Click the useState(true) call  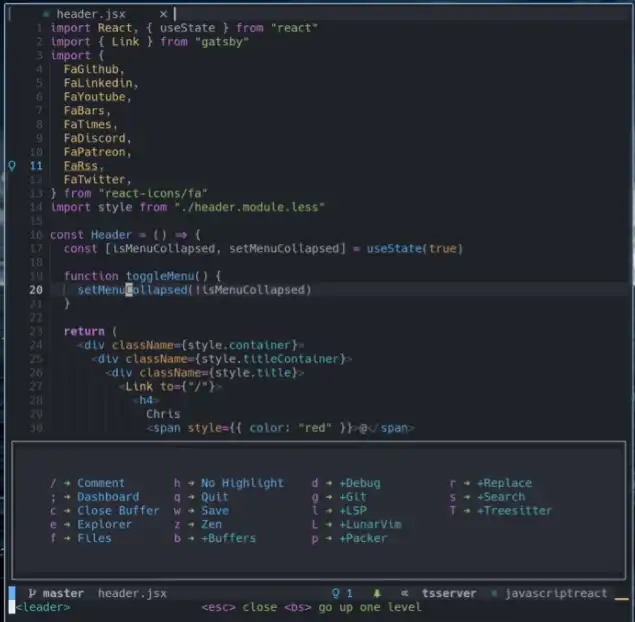point(414,249)
